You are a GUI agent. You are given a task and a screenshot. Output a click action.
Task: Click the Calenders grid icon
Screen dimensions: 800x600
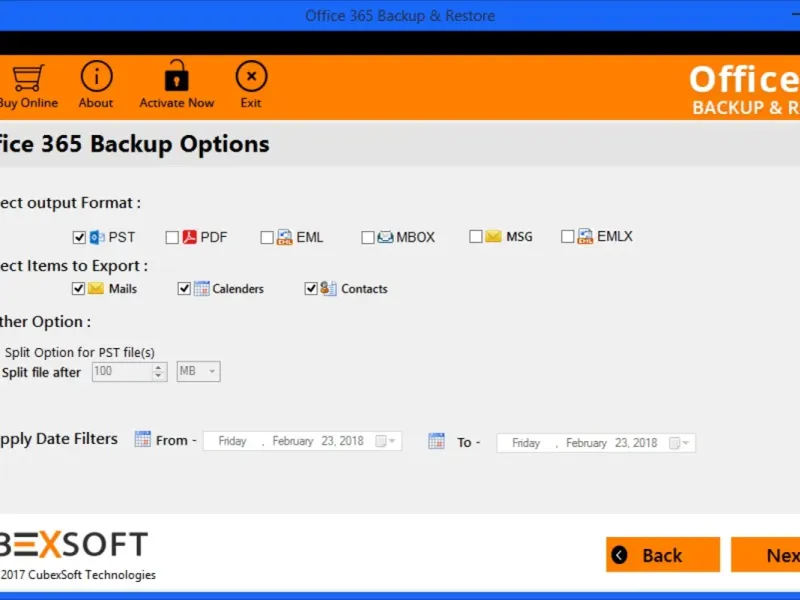[202, 288]
